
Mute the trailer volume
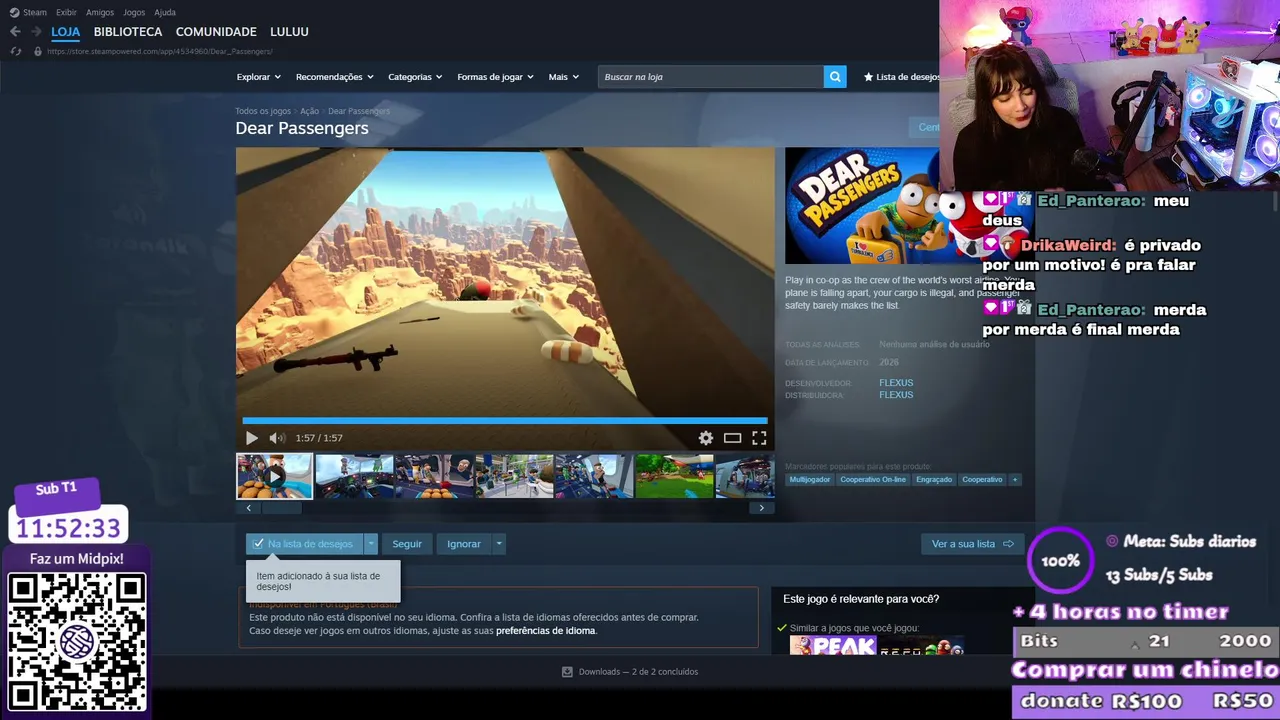point(277,438)
